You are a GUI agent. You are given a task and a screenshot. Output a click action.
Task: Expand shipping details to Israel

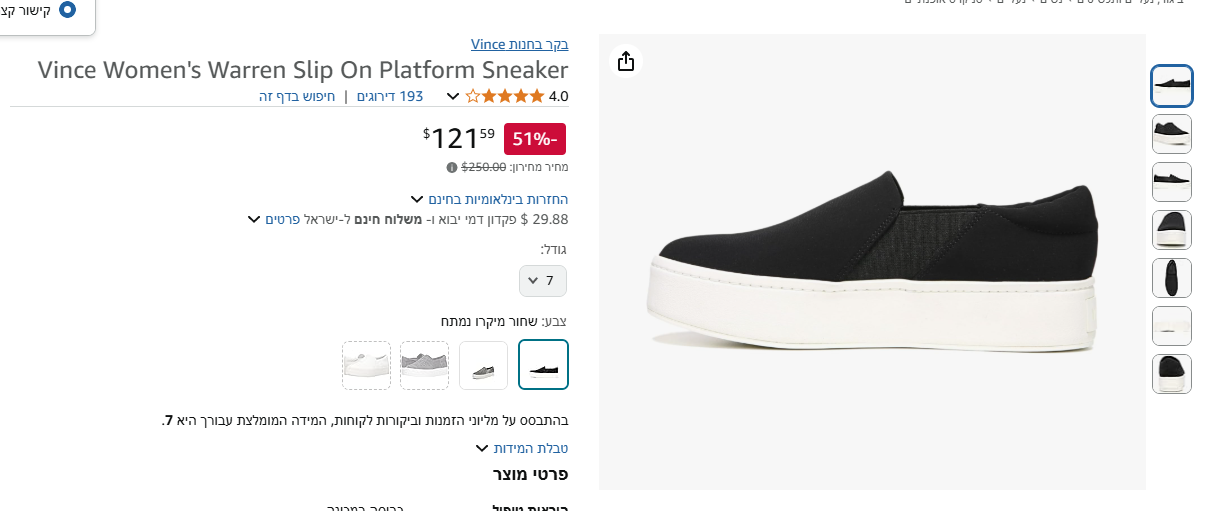point(254,219)
